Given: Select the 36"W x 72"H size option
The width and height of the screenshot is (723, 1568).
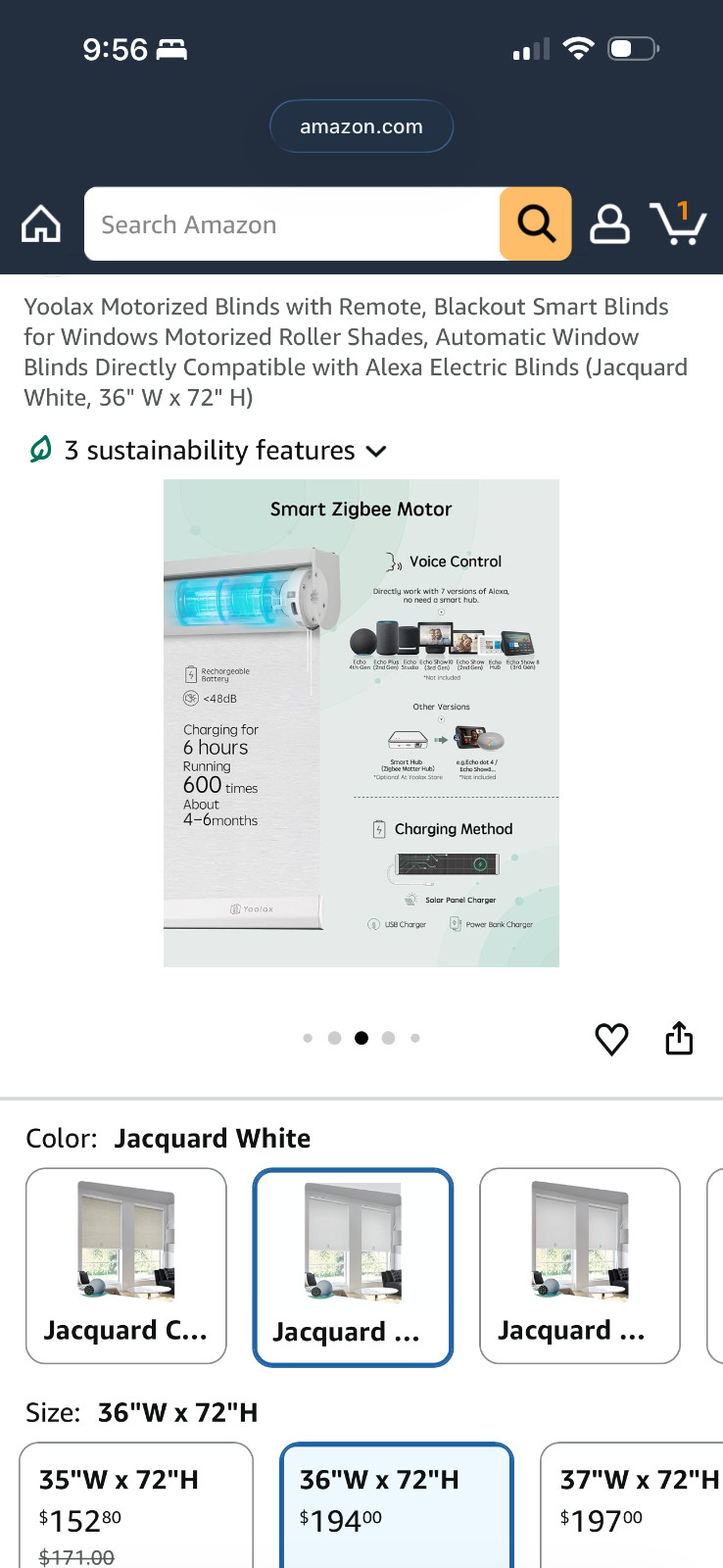Looking at the screenshot, I should click(x=397, y=1505).
